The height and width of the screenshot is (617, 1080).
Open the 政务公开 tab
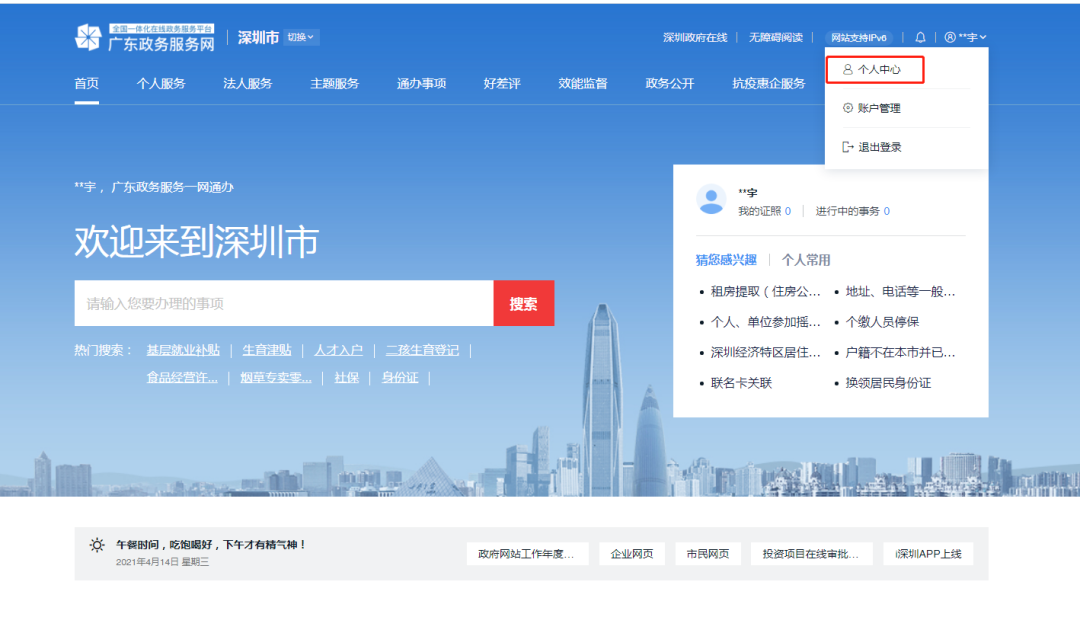click(669, 83)
